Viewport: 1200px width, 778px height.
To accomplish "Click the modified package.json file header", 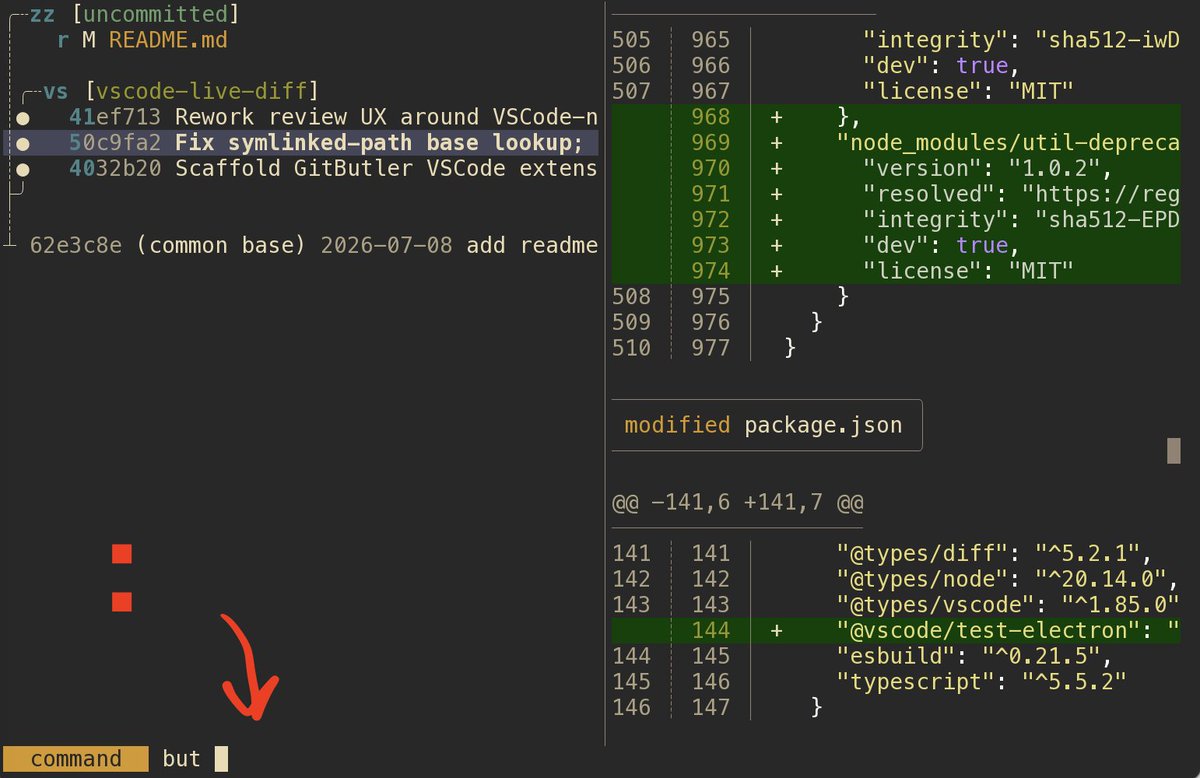I will (x=767, y=425).
